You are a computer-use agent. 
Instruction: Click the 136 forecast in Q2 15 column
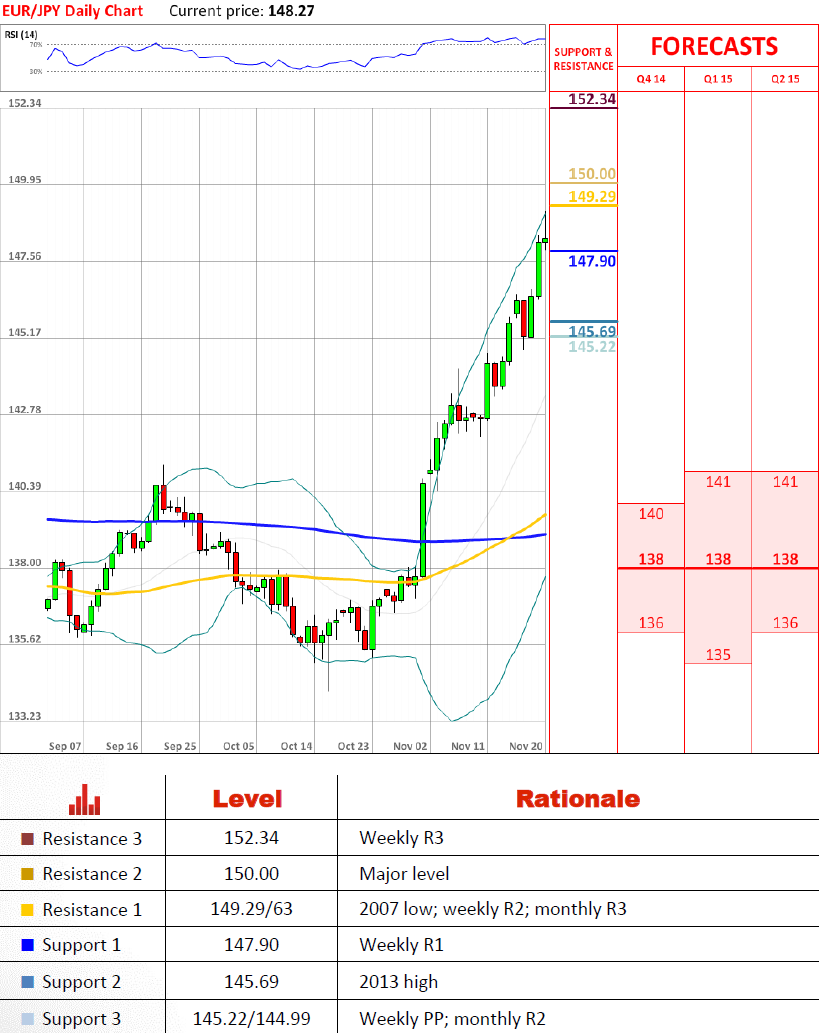[785, 623]
